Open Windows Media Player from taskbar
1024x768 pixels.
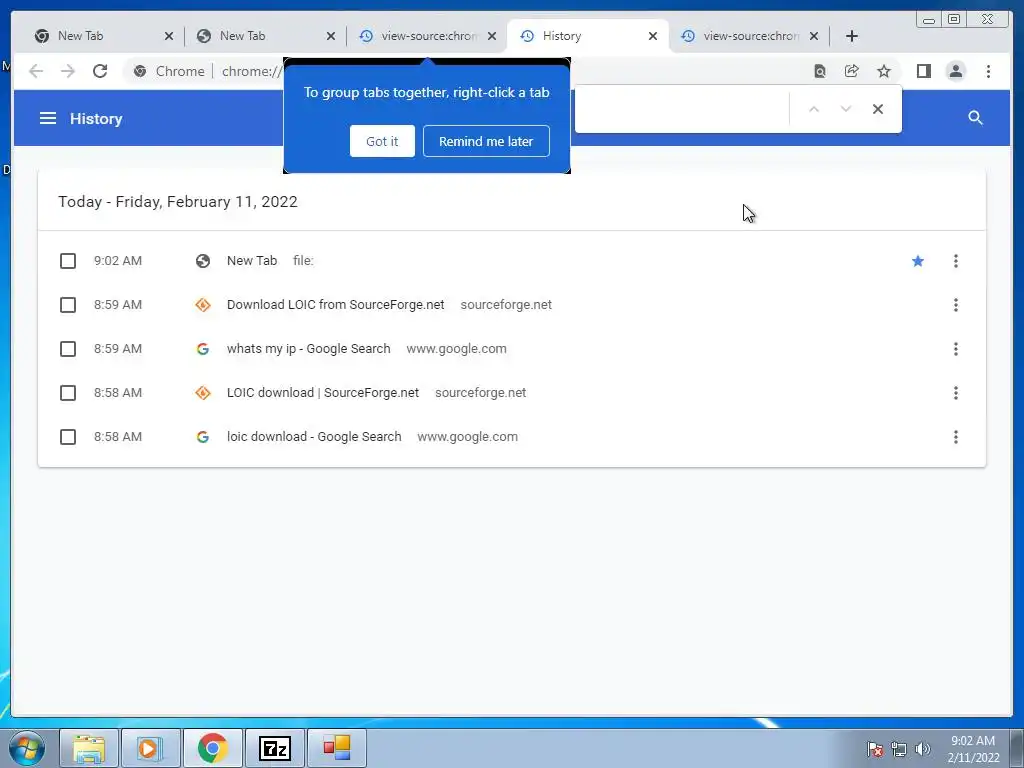point(151,748)
